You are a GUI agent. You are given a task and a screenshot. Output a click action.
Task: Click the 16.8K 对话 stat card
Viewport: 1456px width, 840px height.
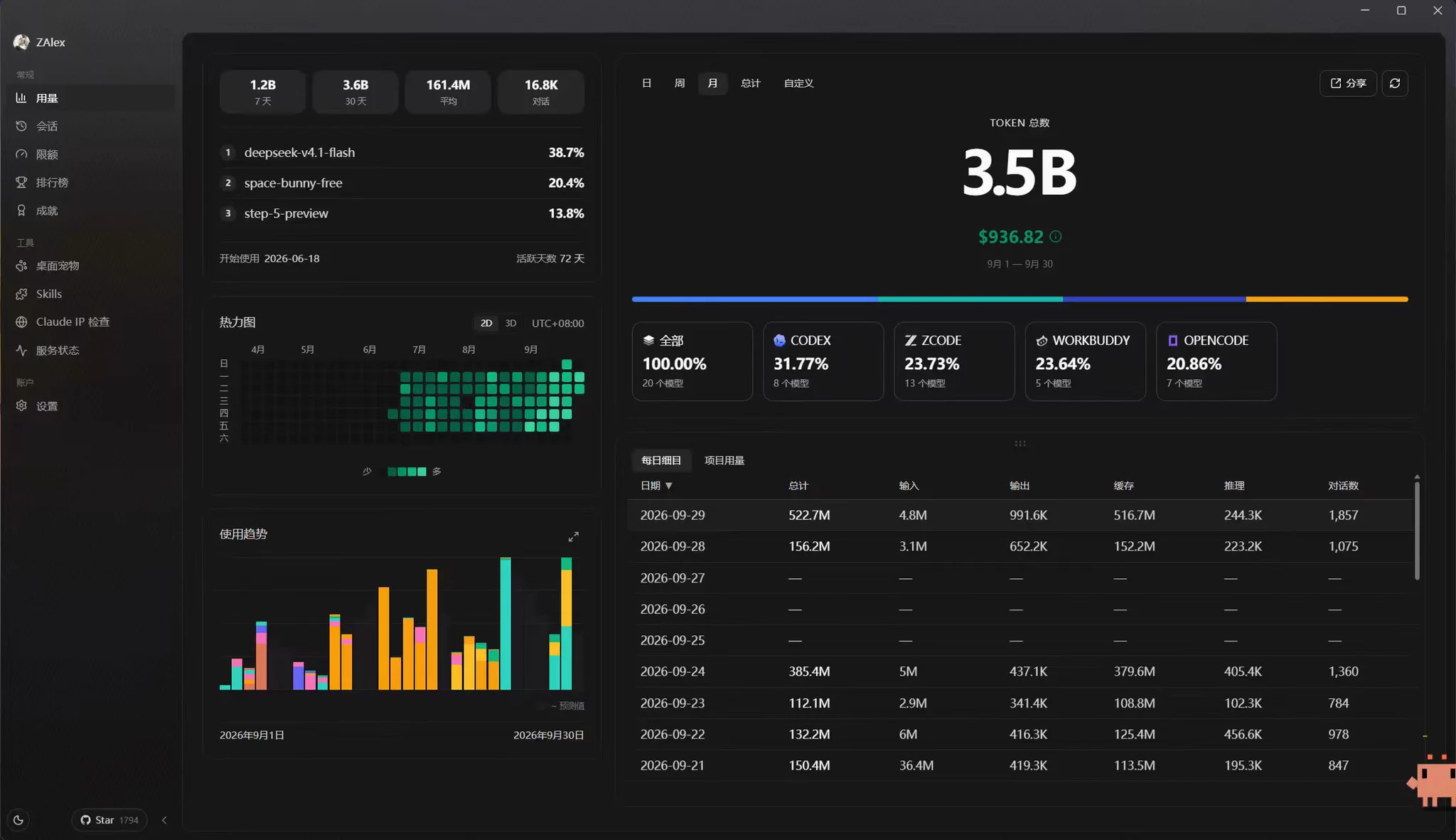[541, 92]
